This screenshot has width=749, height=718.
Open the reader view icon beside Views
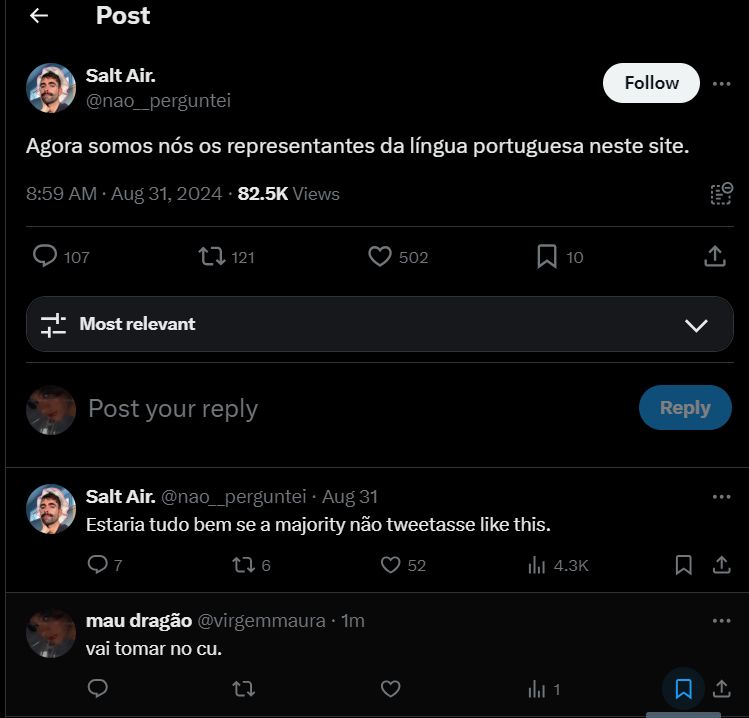coord(721,193)
